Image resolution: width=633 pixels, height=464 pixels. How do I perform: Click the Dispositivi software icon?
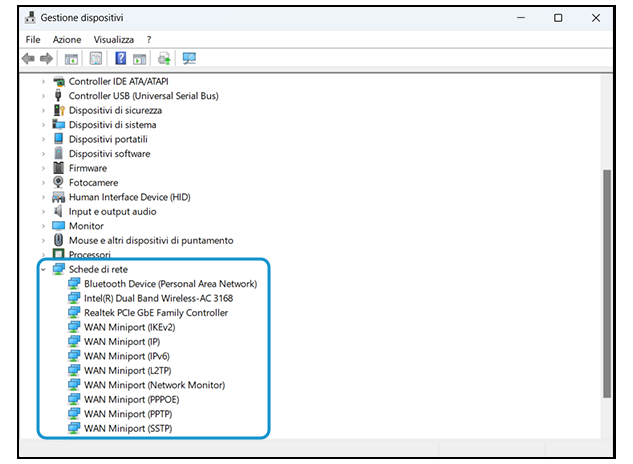(x=59, y=153)
